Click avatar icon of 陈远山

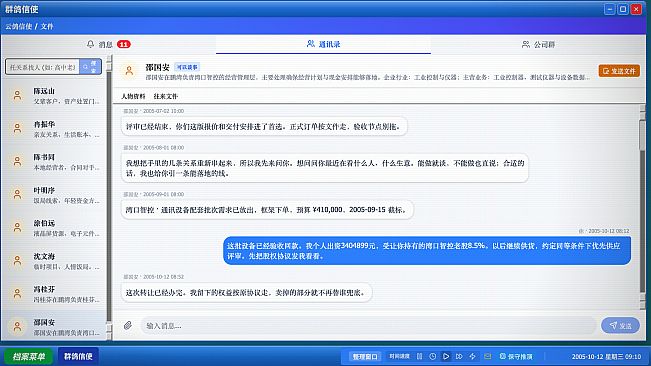(17, 96)
